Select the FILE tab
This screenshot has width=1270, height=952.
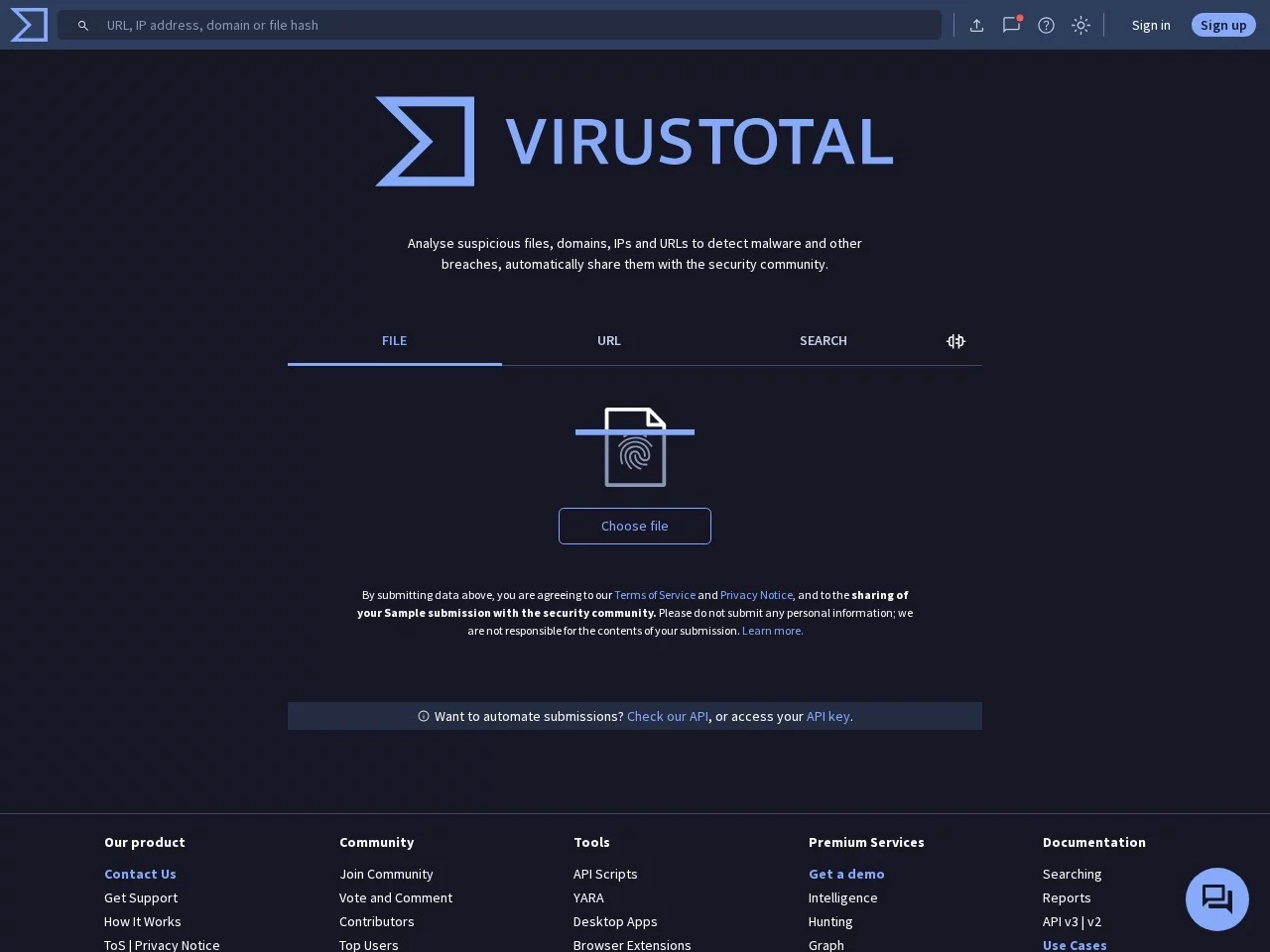[x=394, y=340]
